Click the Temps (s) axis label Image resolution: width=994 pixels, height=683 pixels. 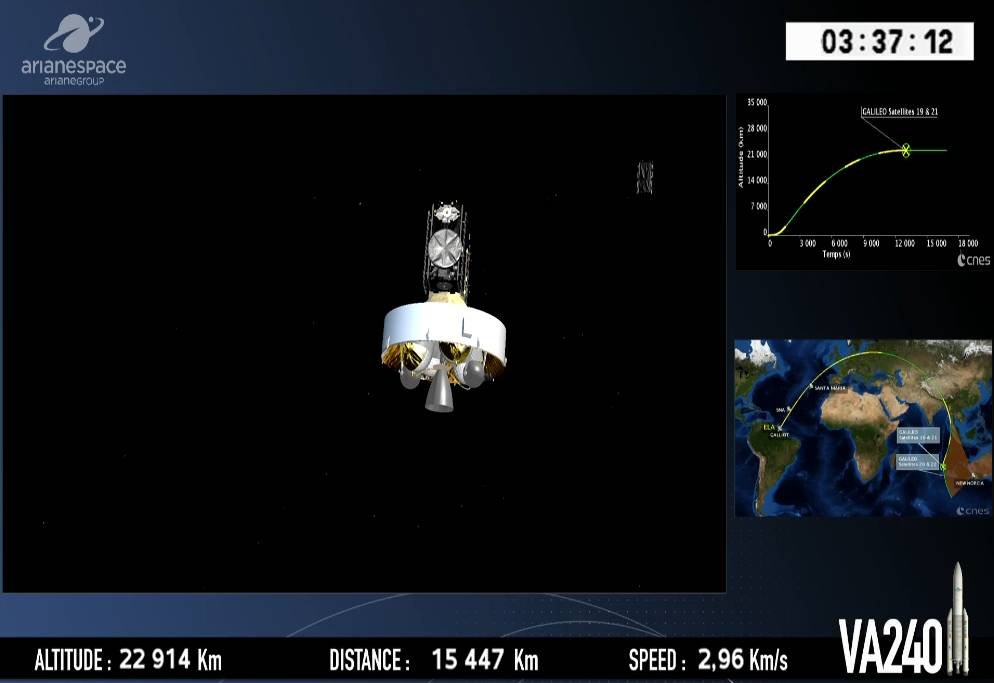point(836,254)
